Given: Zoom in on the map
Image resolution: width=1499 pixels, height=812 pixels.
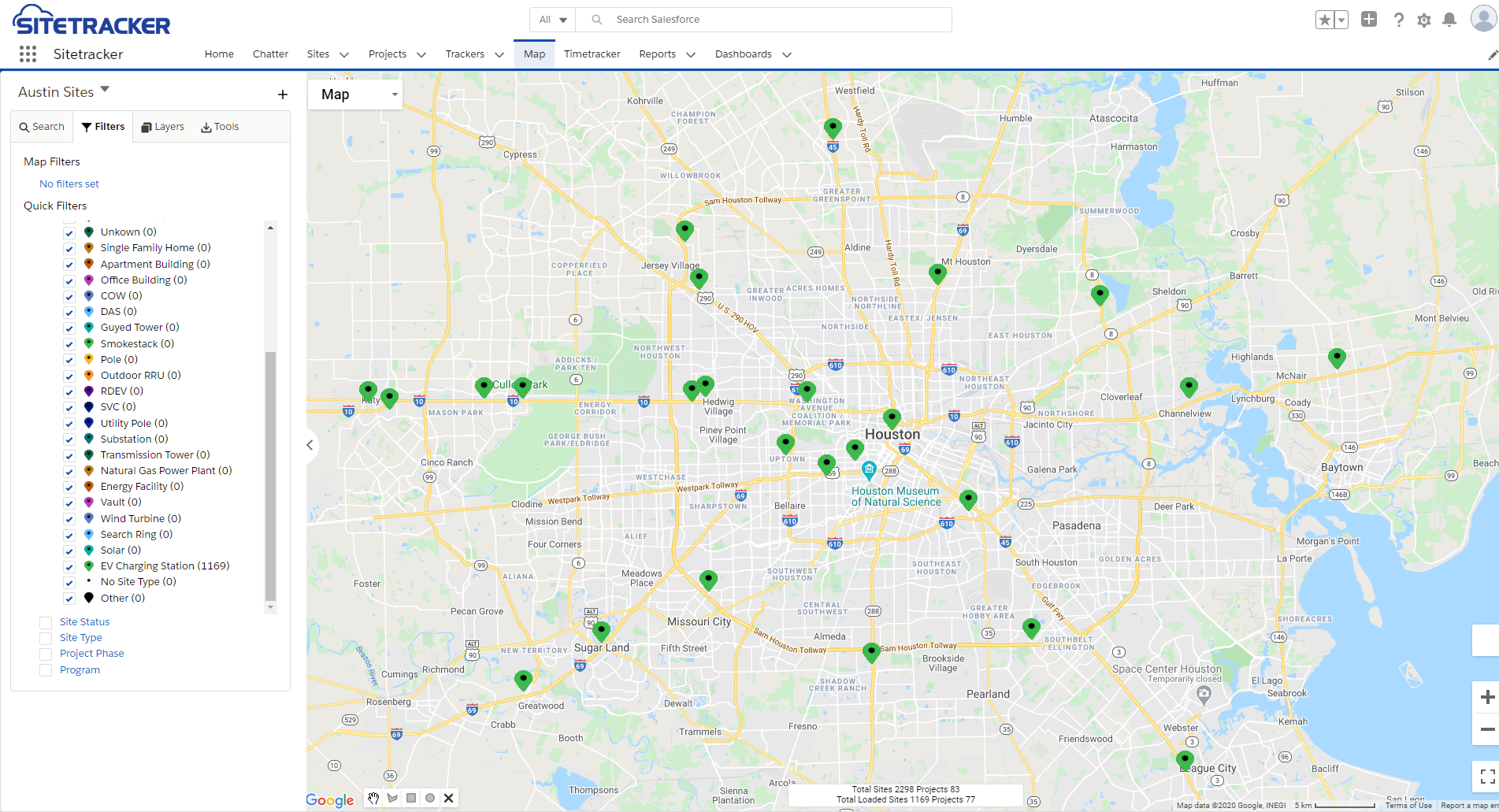Looking at the screenshot, I should pyautogui.click(x=1487, y=697).
